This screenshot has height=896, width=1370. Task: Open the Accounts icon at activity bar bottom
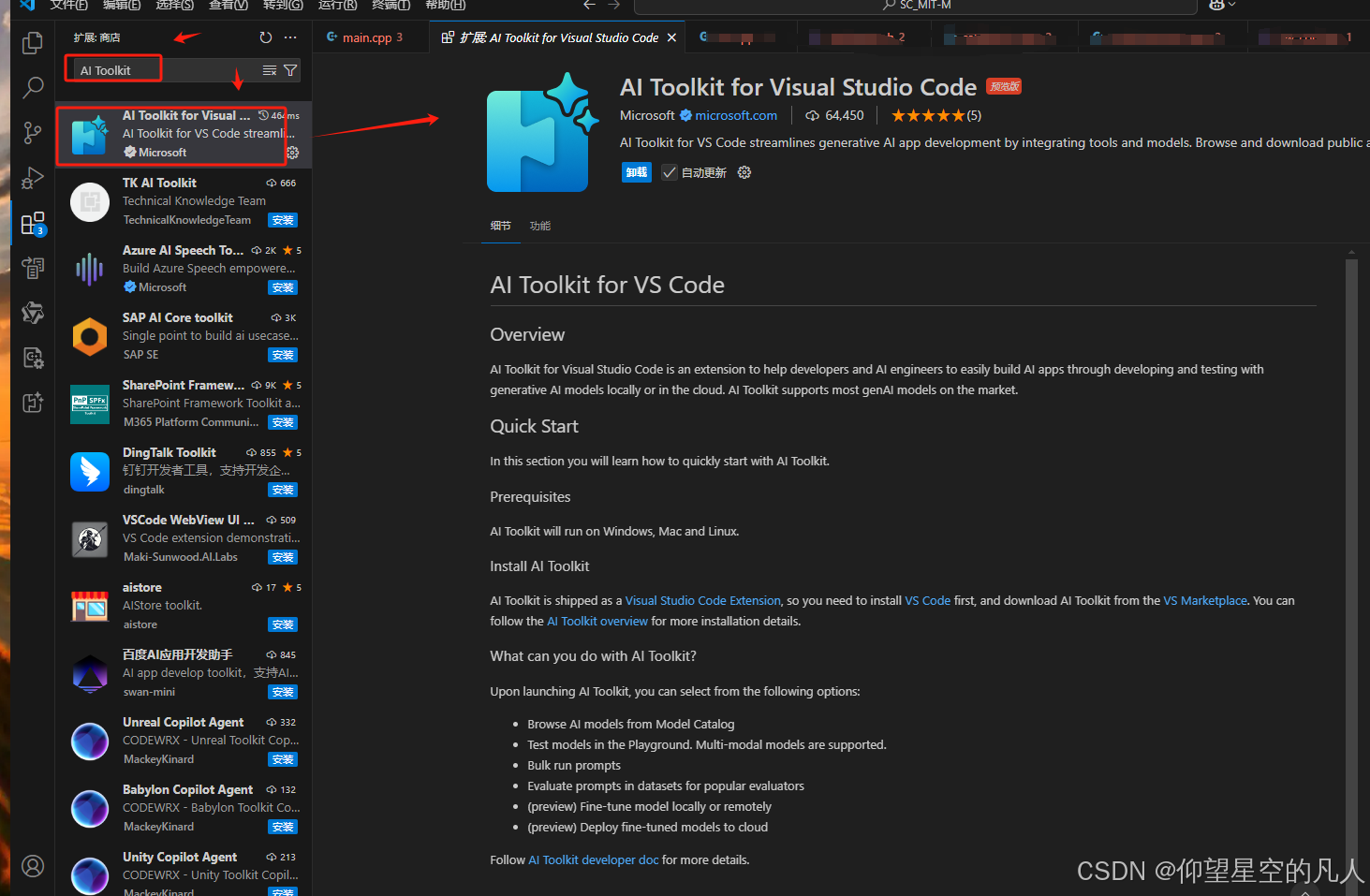33,867
